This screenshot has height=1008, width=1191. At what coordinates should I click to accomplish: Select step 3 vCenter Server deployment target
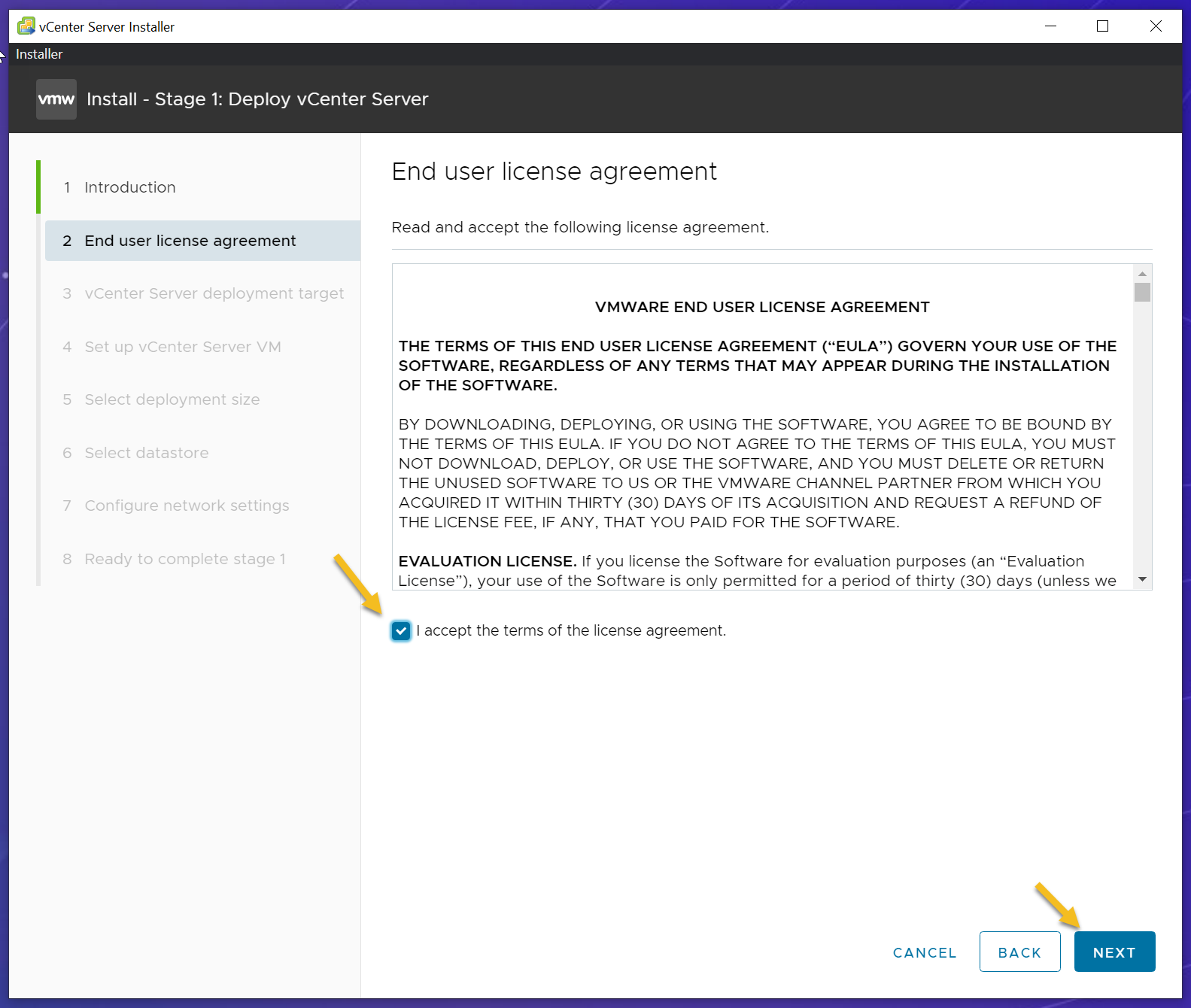click(x=202, y=293)
